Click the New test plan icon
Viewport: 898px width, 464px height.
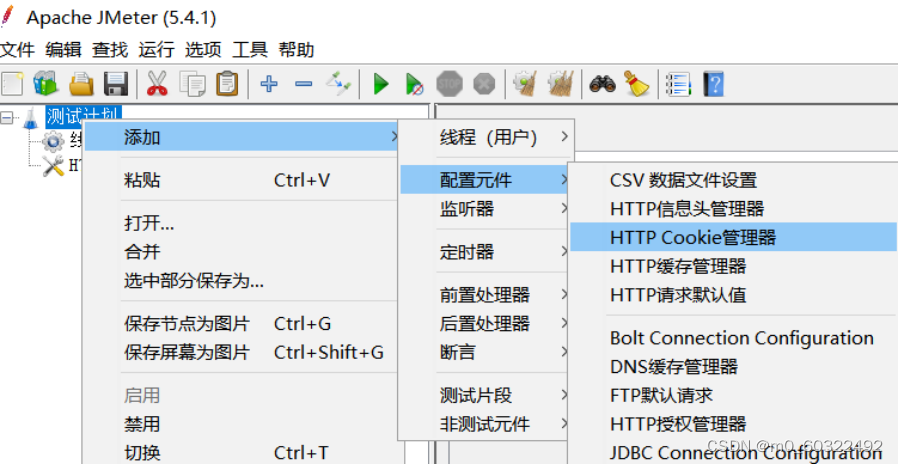coord(12,84)
